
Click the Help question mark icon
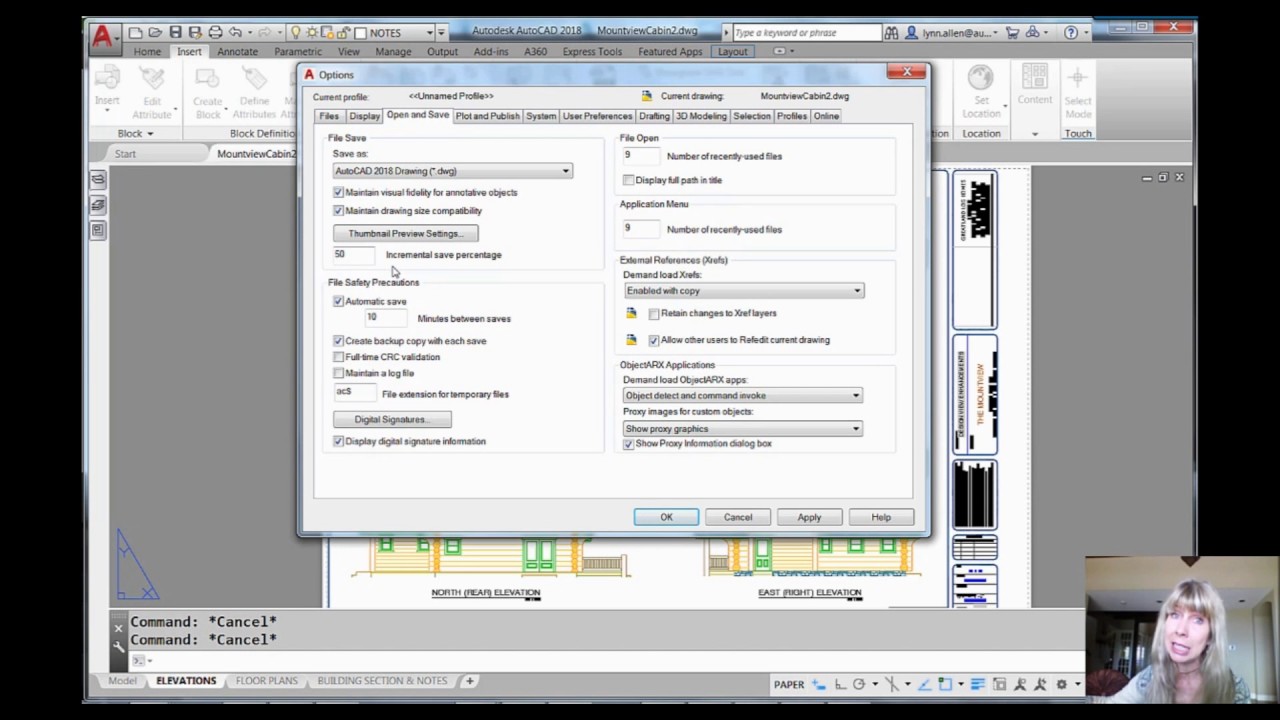1072,32
